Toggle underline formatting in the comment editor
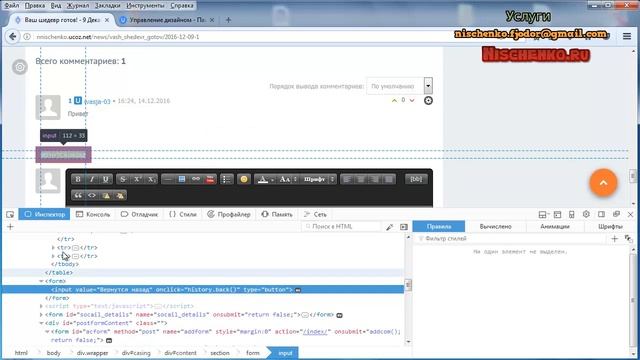 (106, 179)
